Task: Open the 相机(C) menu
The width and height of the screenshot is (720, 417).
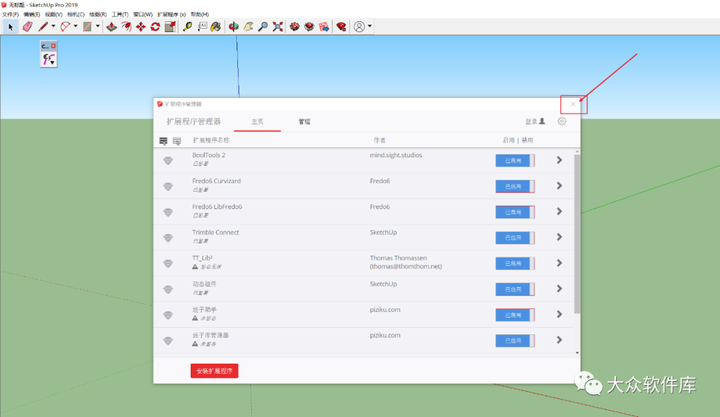Action: click(x=76, y=15)
